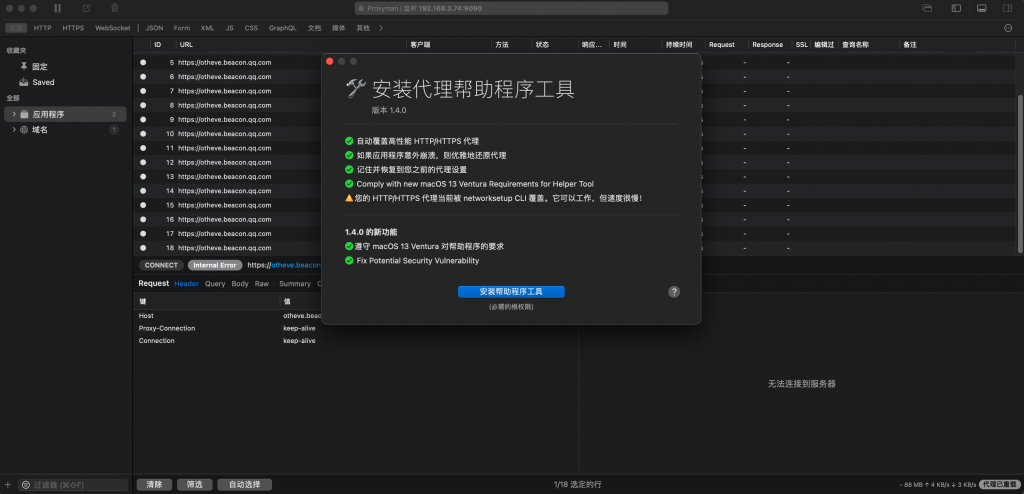Select request row 9 otheve.beacon.qq.com
The image size is (1024, 494).
point(229,120)
